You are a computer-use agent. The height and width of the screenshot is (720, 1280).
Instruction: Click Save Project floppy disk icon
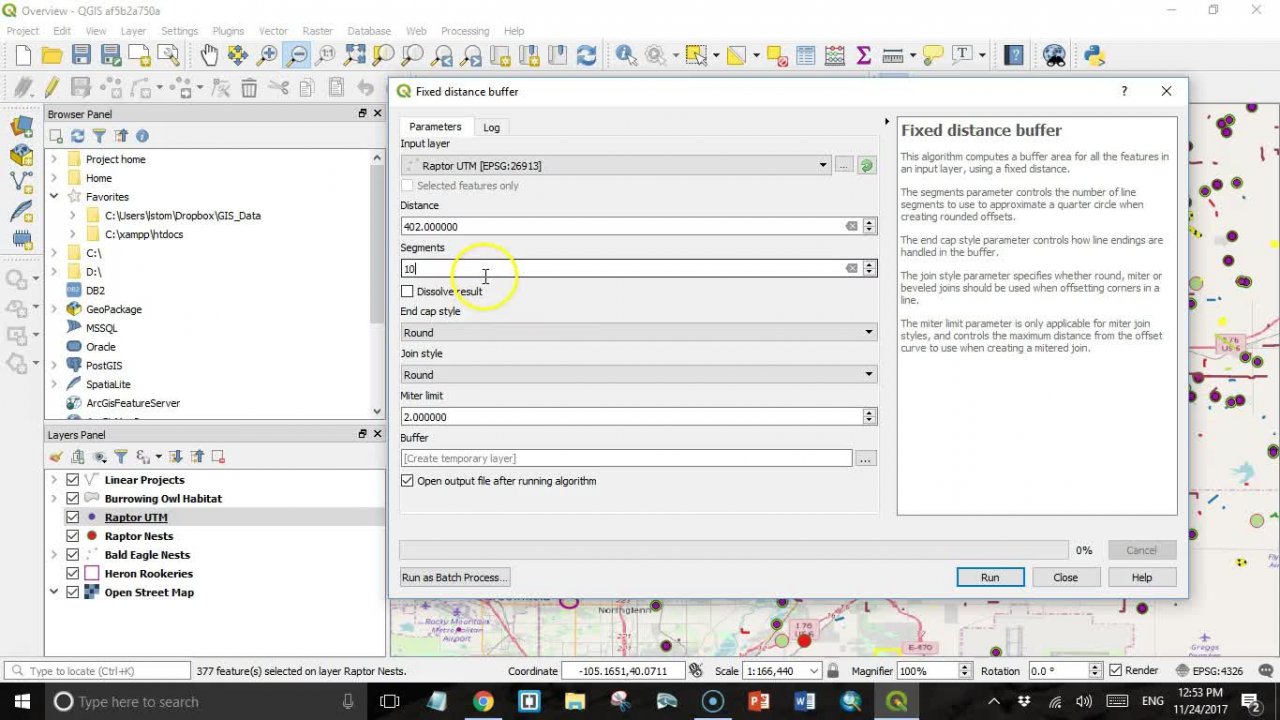click(81, 56)
